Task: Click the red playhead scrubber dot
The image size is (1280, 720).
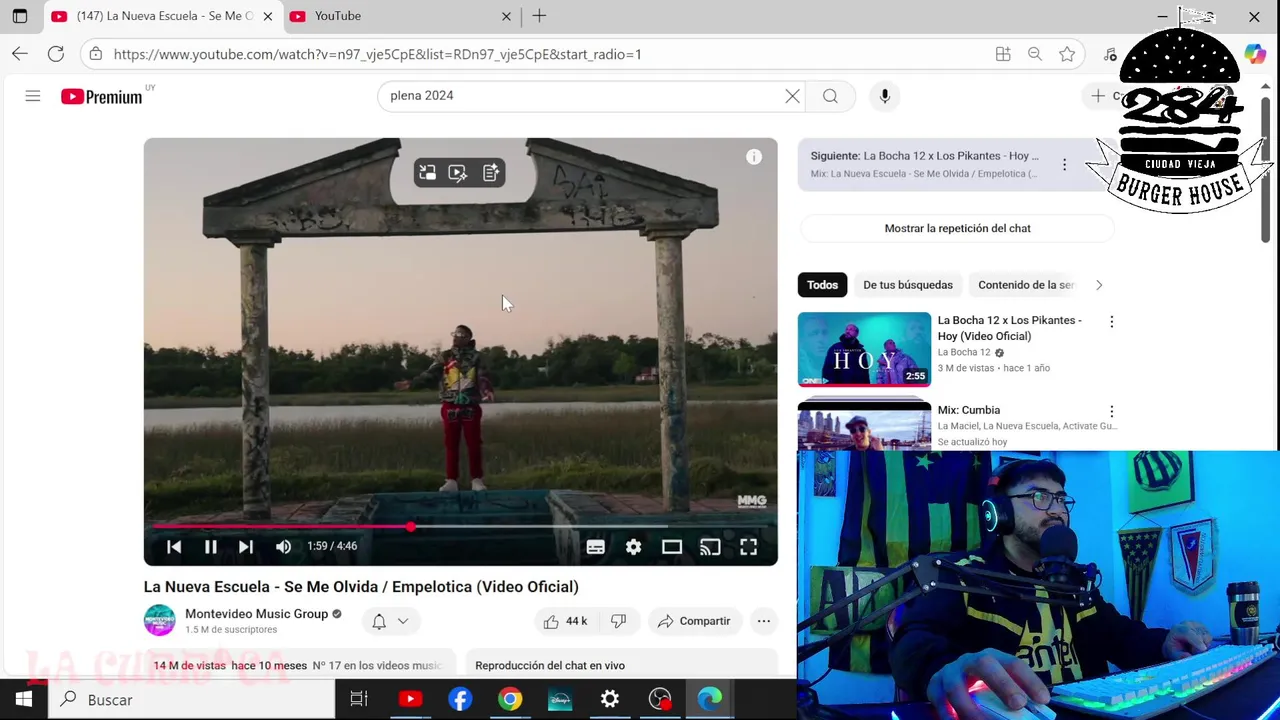Action: 411,526
